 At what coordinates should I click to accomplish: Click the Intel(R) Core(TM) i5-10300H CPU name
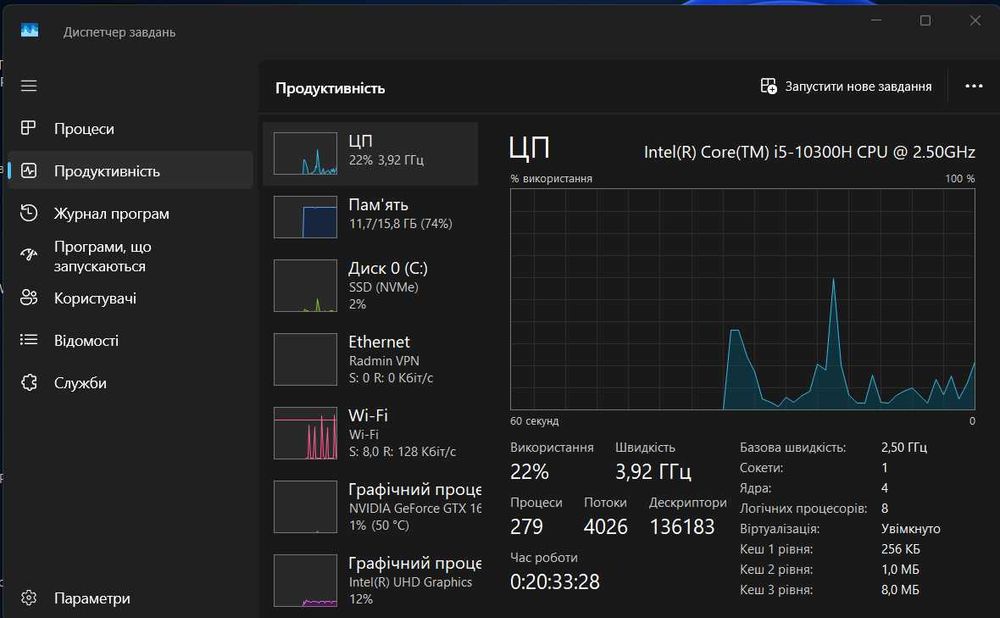click(x=809, y=152)
